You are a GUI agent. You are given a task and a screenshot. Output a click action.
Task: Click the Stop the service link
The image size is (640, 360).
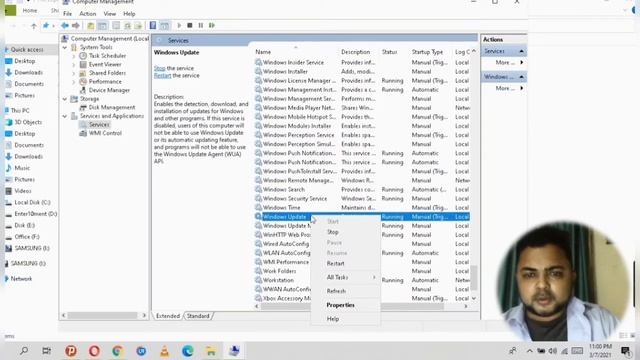pos(160,68)
